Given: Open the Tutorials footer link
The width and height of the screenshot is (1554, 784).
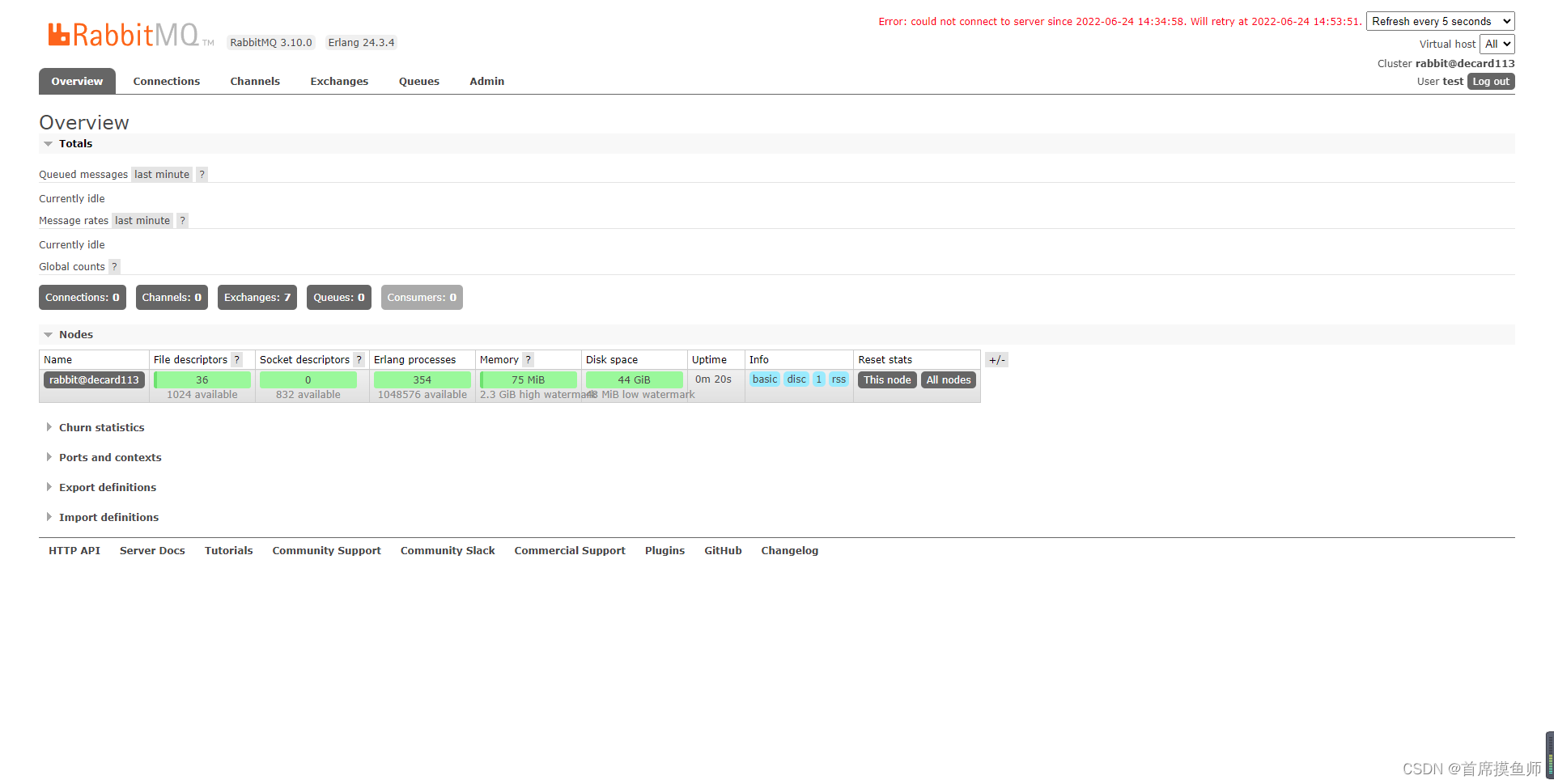Looking at the screenshot, I should click(x=229, y=551).
